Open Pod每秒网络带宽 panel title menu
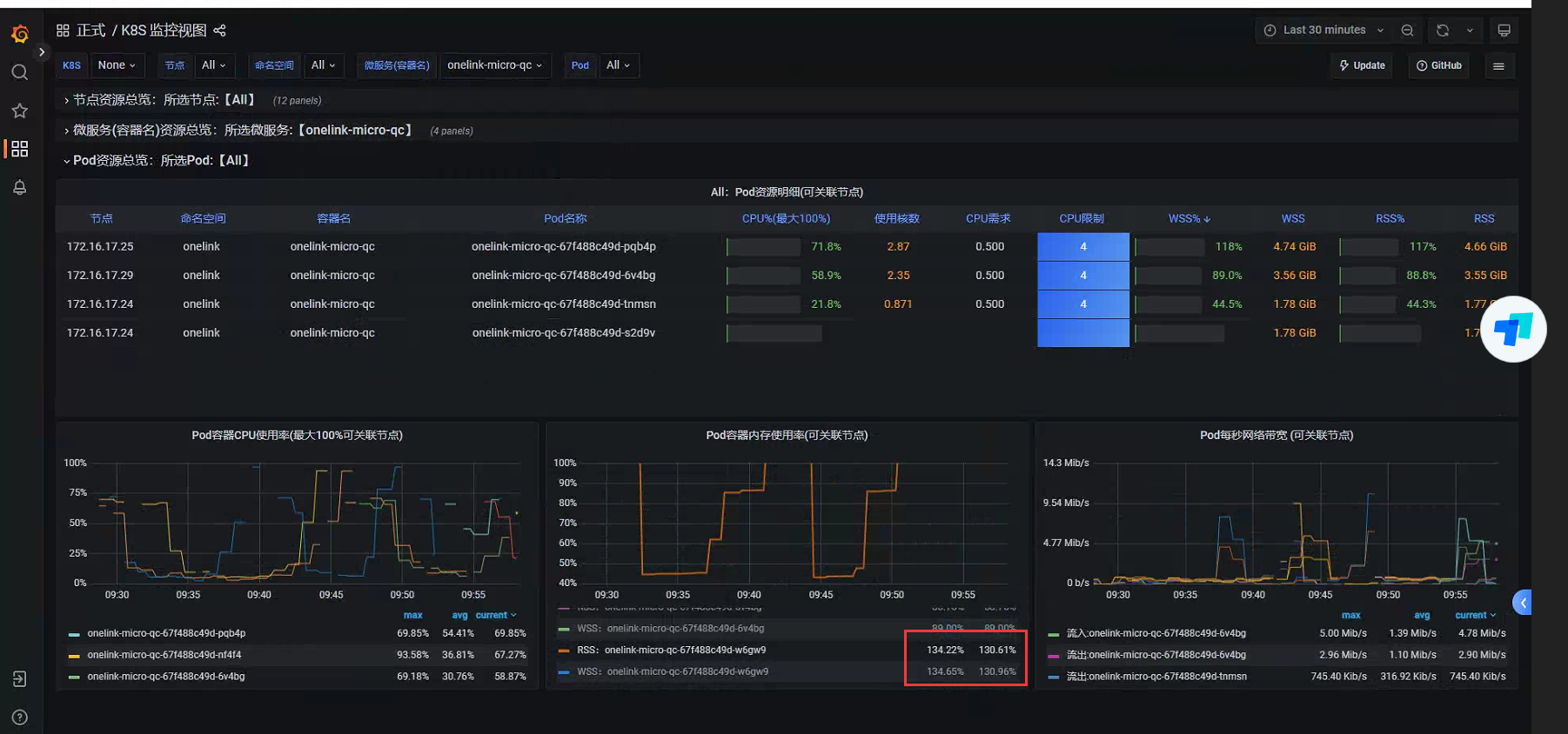Image resolution: width=1568 pixels, height=734 pixels. click(1277, 435)
